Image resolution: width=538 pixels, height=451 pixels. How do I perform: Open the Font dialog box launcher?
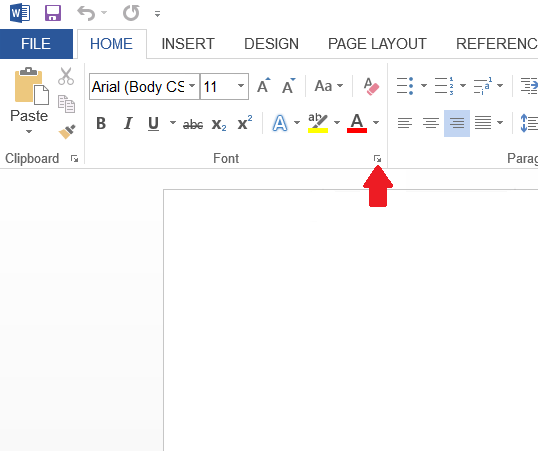[377, 159]
